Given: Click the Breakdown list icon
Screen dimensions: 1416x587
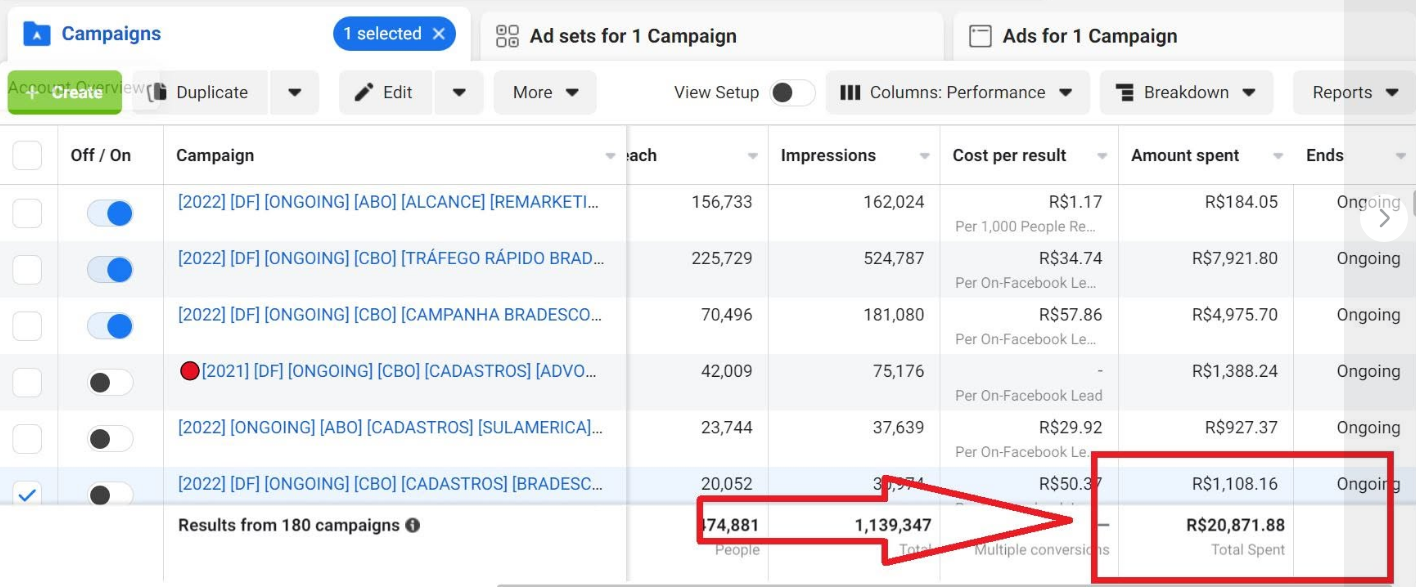Looking at the screenshot, I should pos(1124,92).
